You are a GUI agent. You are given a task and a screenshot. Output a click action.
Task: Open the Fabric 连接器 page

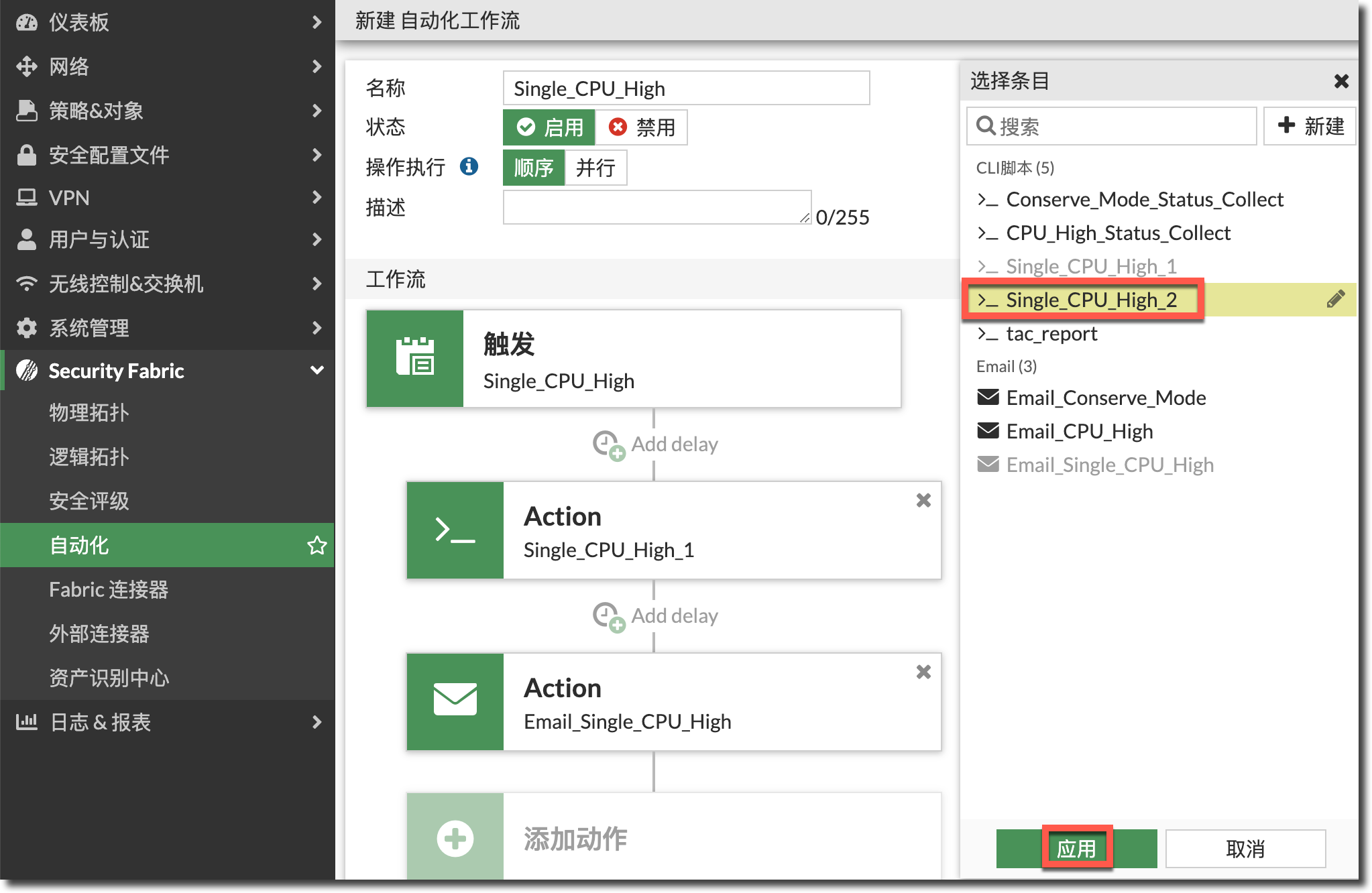click(x=109, y=589)
